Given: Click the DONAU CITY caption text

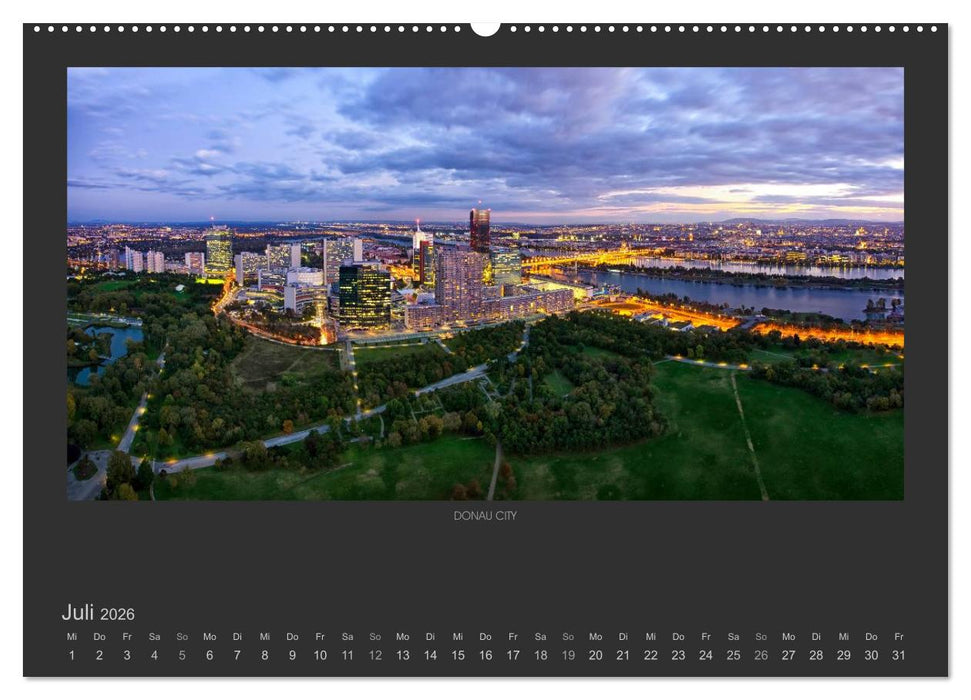Looking at the screenshot, I should pos(484,513).
